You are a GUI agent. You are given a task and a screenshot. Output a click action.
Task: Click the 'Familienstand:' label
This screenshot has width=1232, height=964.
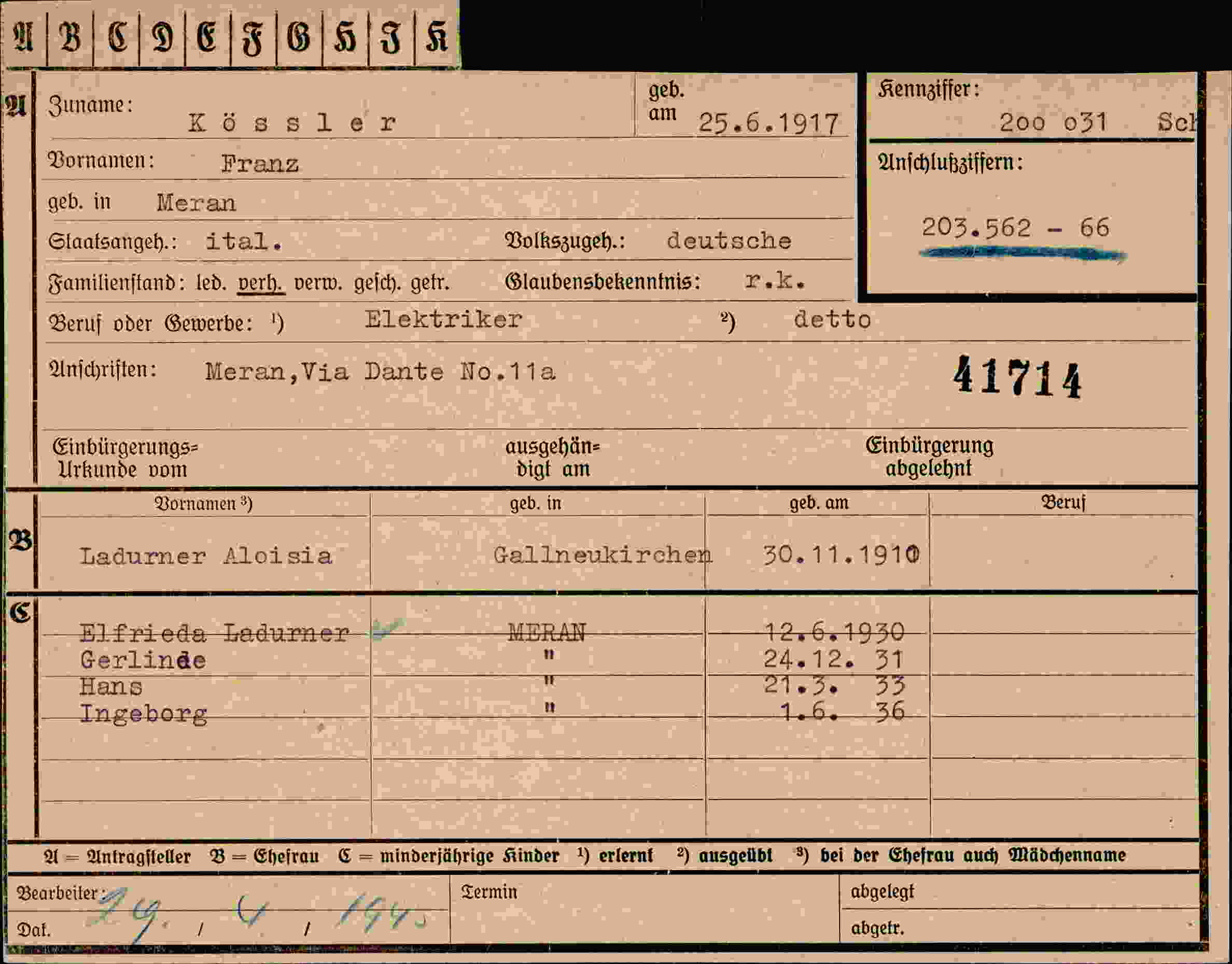click(117, 283)
